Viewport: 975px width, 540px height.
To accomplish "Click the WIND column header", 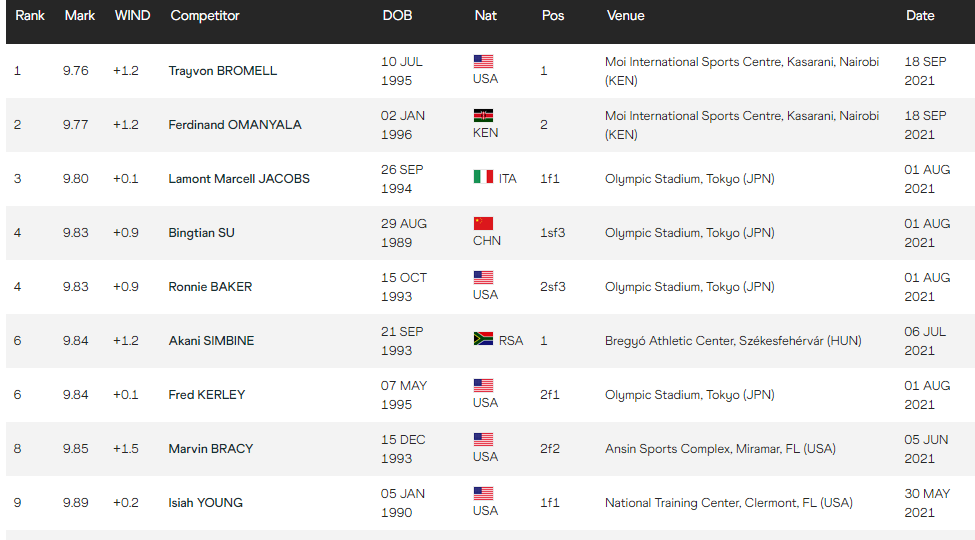I will (x=134, y=16).
